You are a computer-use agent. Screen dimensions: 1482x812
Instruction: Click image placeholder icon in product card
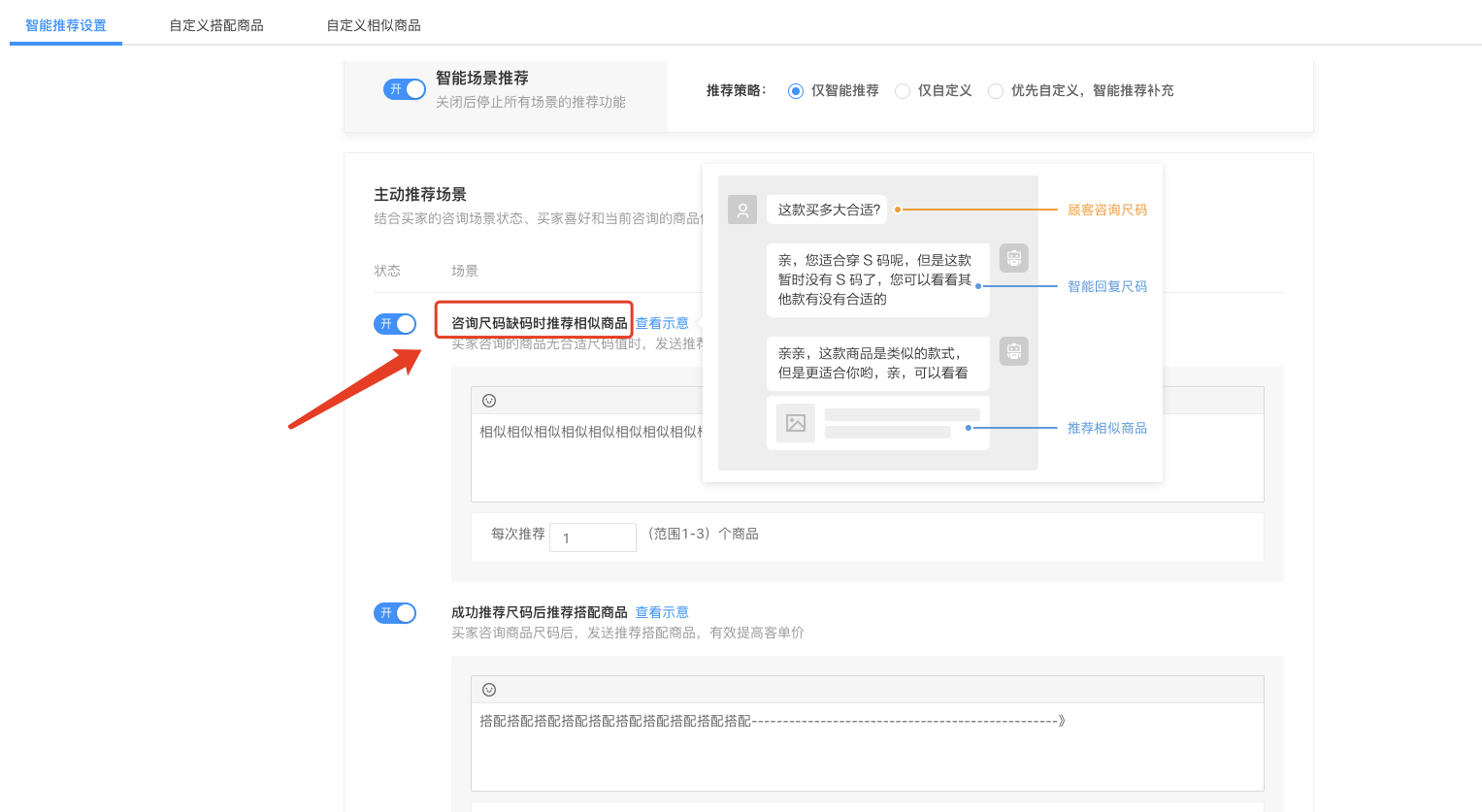point(796,423)
